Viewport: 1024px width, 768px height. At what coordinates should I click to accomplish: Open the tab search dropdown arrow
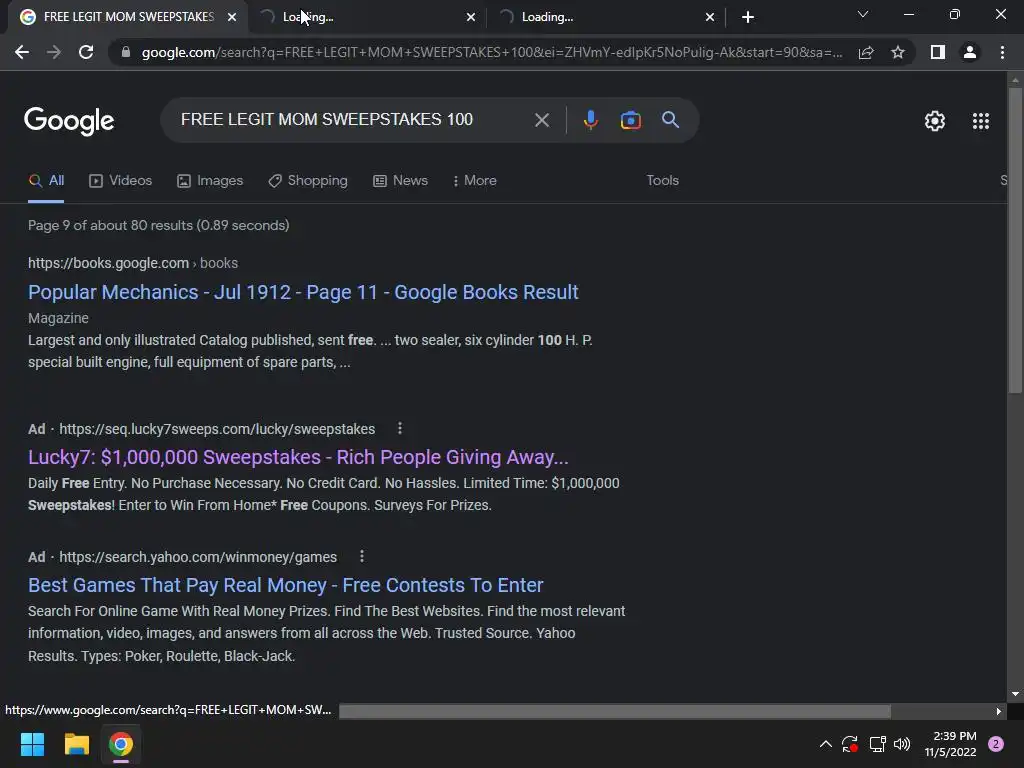[863, 14]
